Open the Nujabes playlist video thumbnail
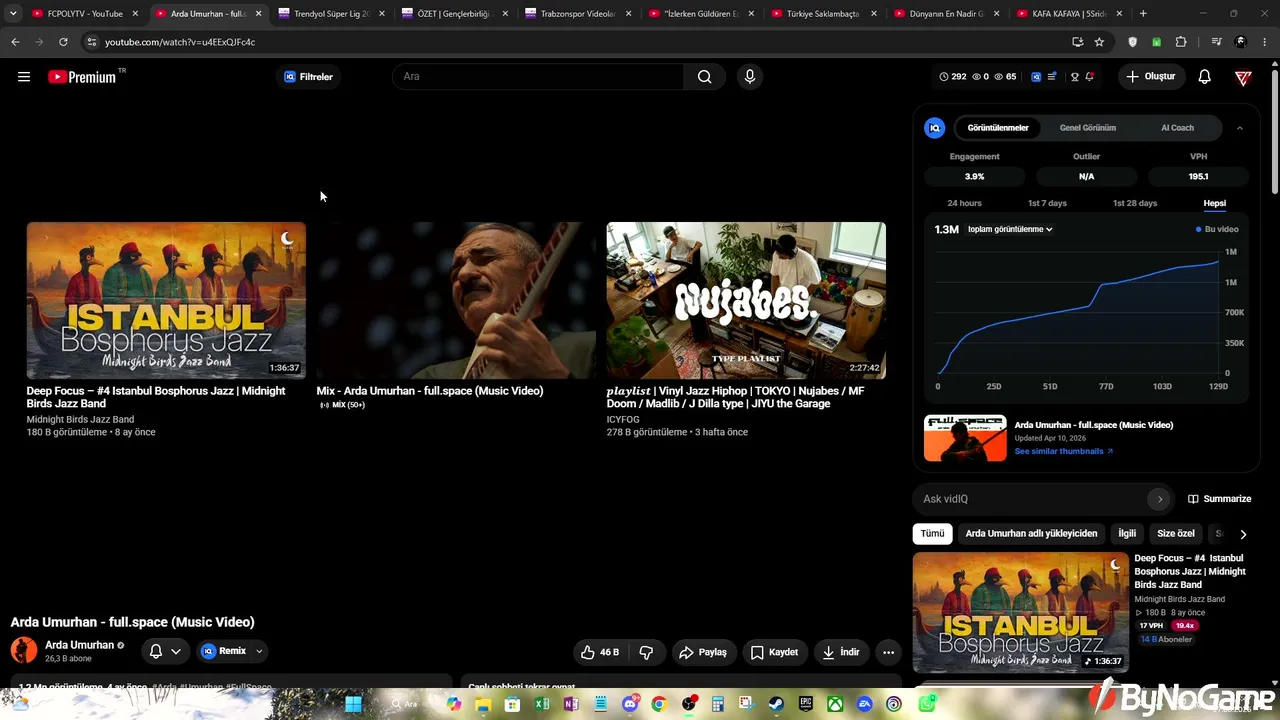Viewport: 1280px width, 720px height. tap(746, 300)
